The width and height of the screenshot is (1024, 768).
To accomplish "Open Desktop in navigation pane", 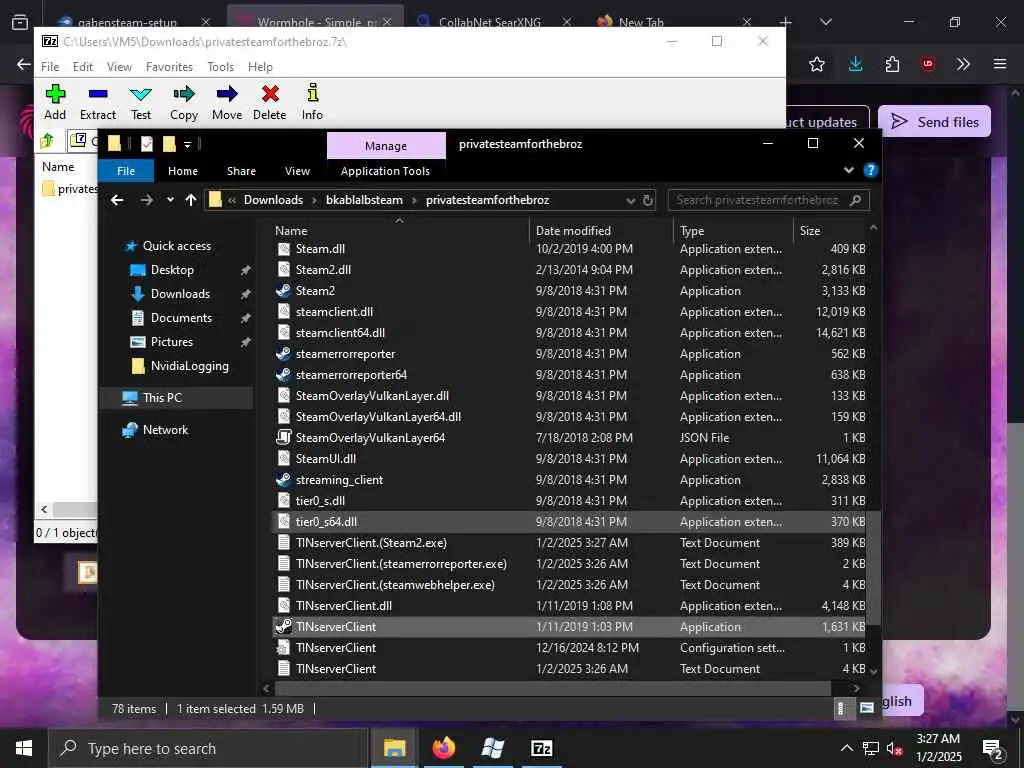I will [172, 270].
